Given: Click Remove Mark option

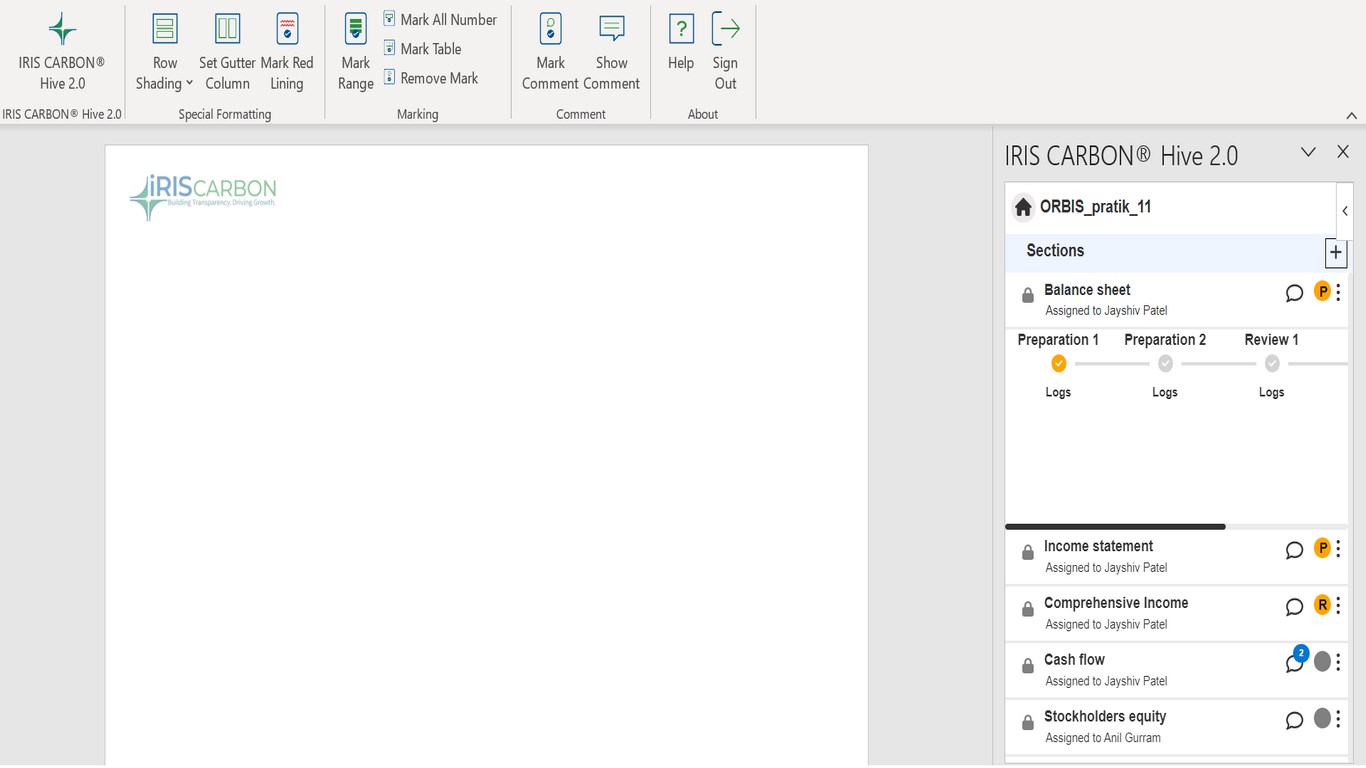Looking at the screenshot, I should tap(431, 78).
